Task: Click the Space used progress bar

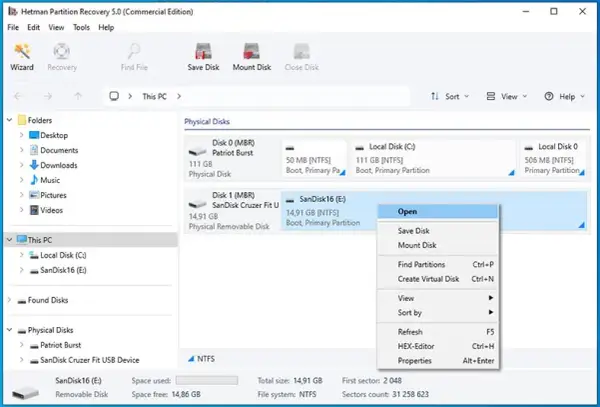Action: [207, 381]
